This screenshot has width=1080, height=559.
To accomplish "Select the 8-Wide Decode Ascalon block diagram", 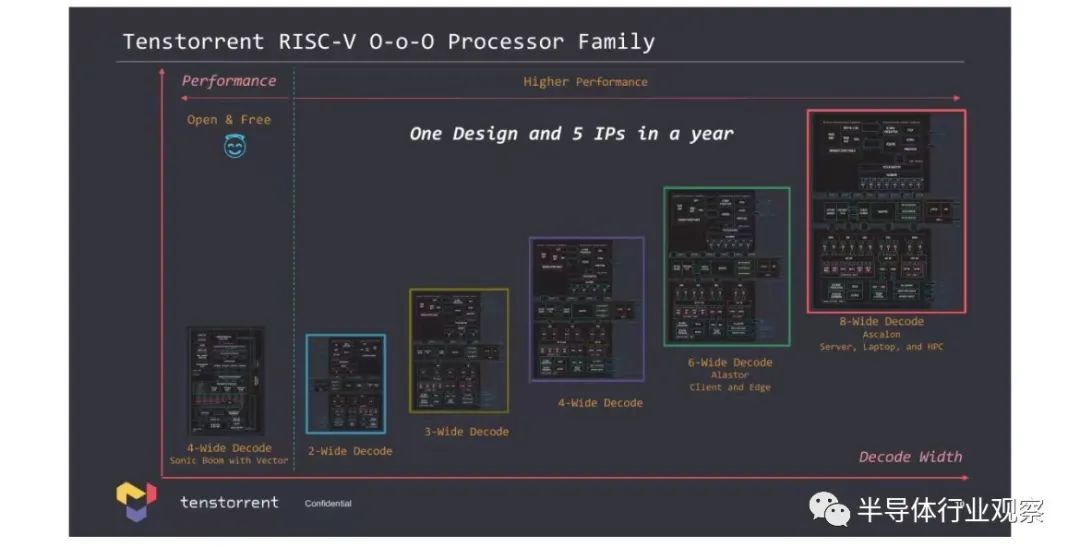I will pos(886,211).
